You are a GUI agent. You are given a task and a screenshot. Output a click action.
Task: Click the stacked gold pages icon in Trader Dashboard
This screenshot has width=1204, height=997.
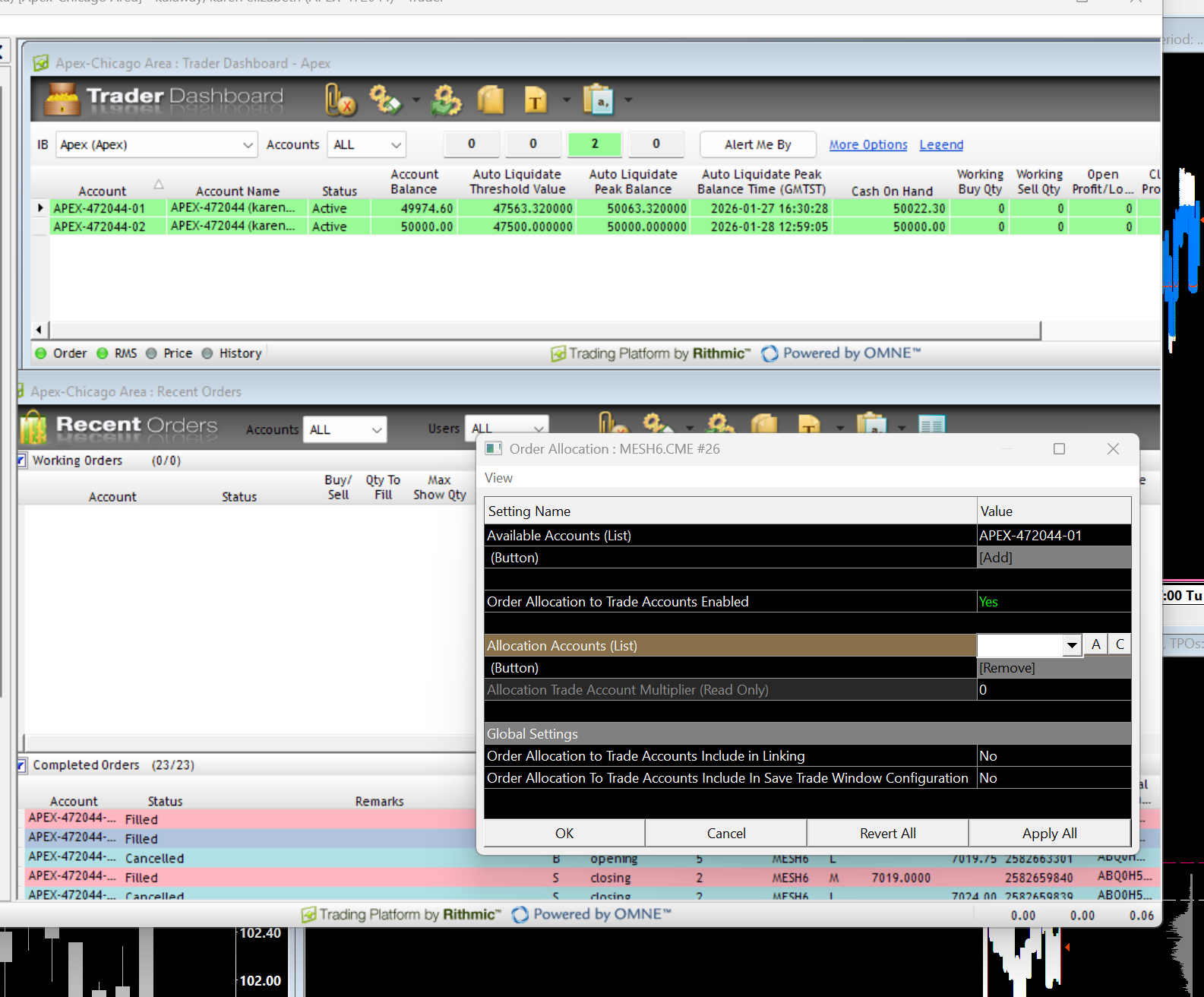[x=491, y=100]
